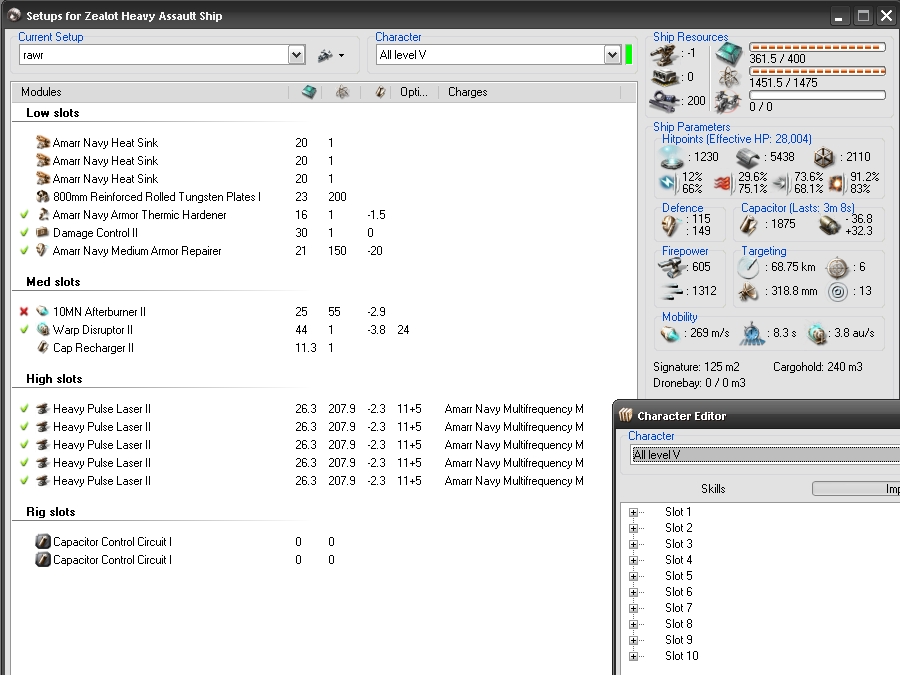Open the Character dropdown arrow for All level V
900x675 pixels.
point(612,55)
